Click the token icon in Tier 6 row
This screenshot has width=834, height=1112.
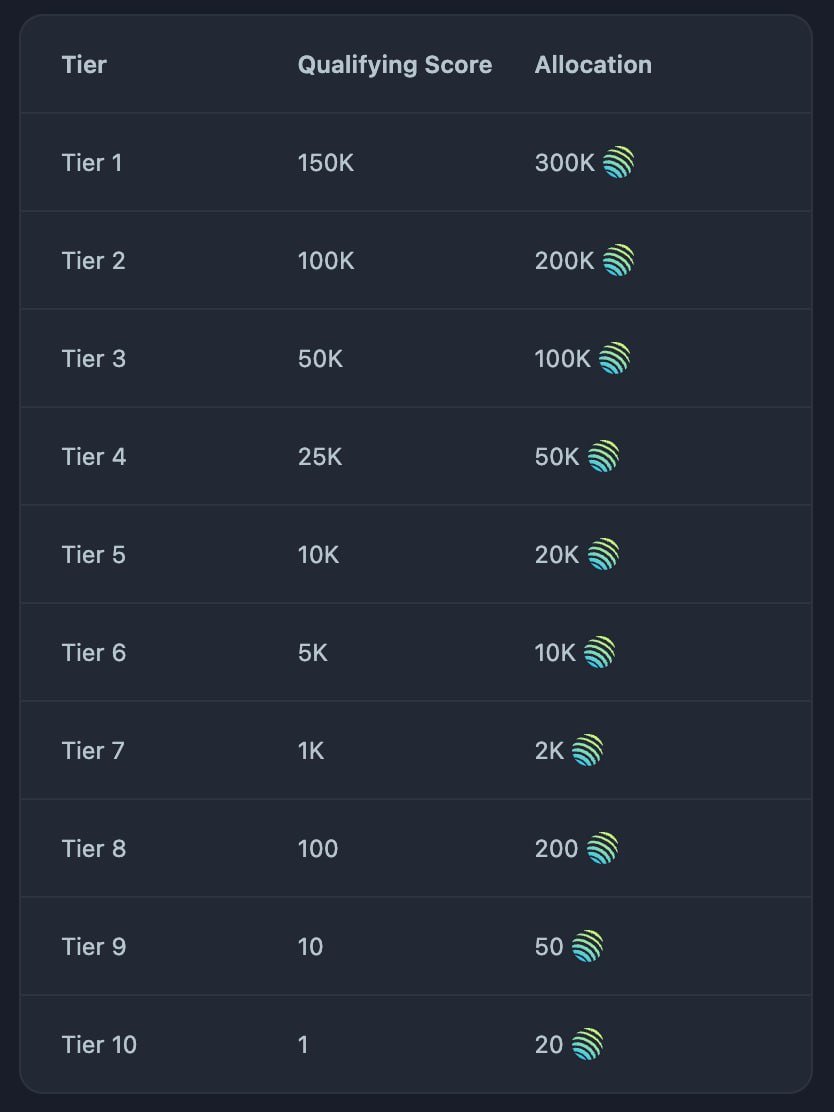tap(599, 652)
